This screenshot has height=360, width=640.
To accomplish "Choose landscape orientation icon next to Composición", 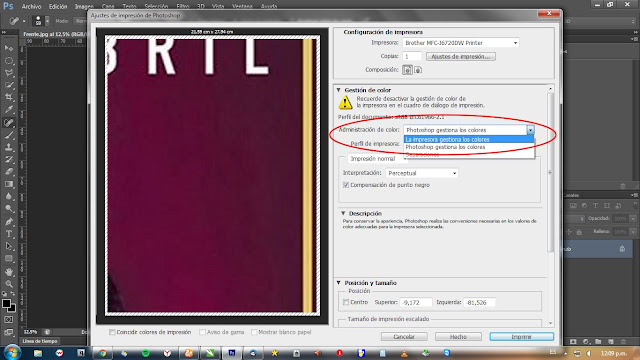I will pyautogui.click(x=418, y=70).
